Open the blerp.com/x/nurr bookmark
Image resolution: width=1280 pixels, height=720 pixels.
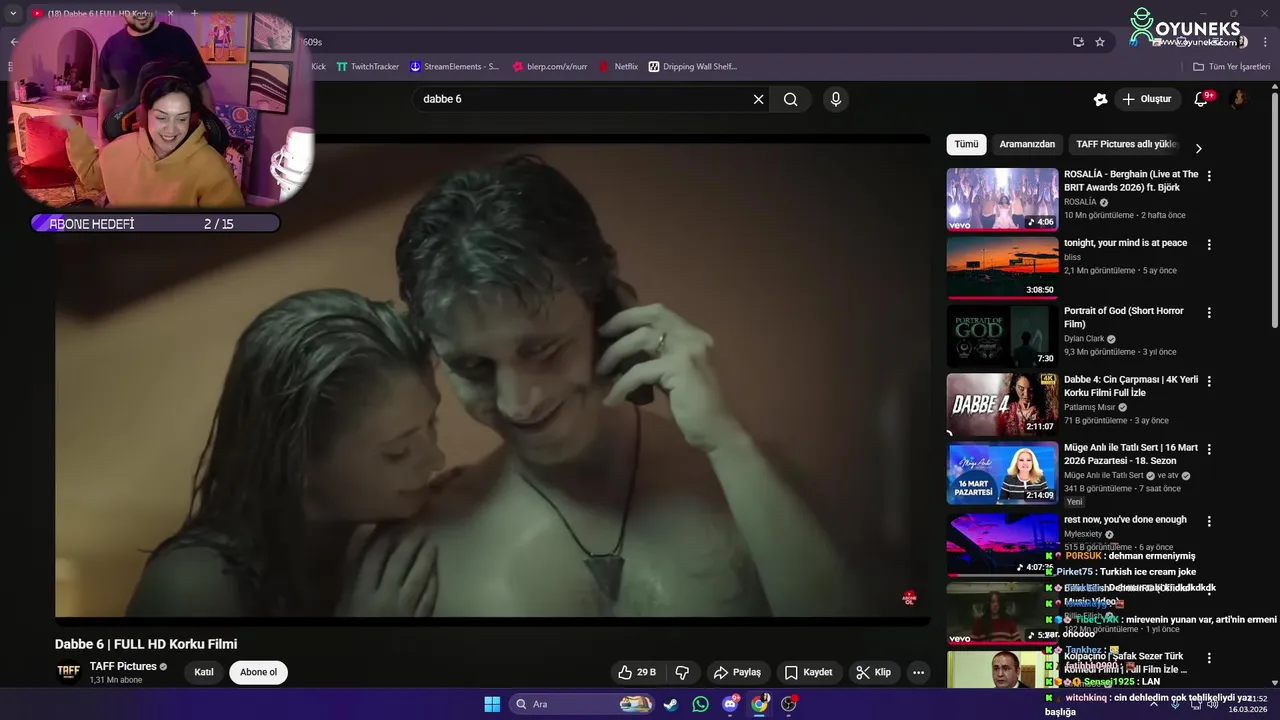click(549, 67)
